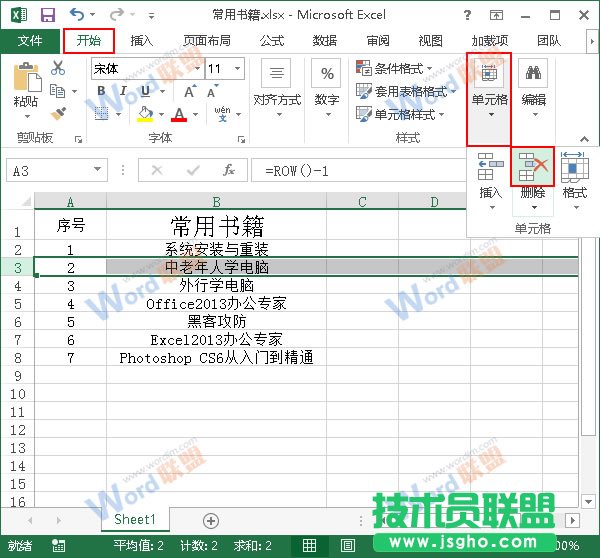The image size is (600, 558).
Task: Toggle Underline formatting
Action: (x=145, y=92)
